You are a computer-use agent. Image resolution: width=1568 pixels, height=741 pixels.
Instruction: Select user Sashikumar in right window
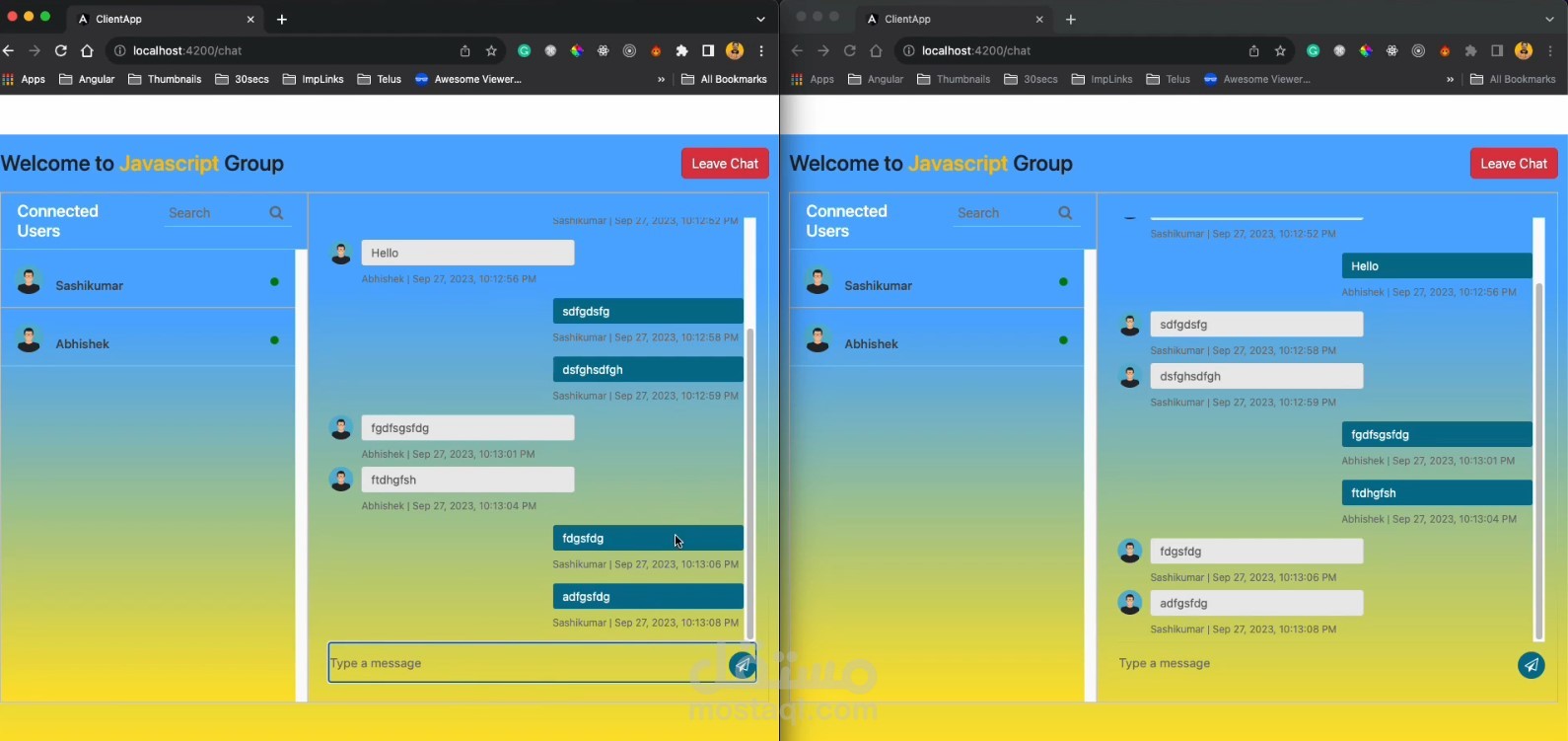(x=937, y=281)
